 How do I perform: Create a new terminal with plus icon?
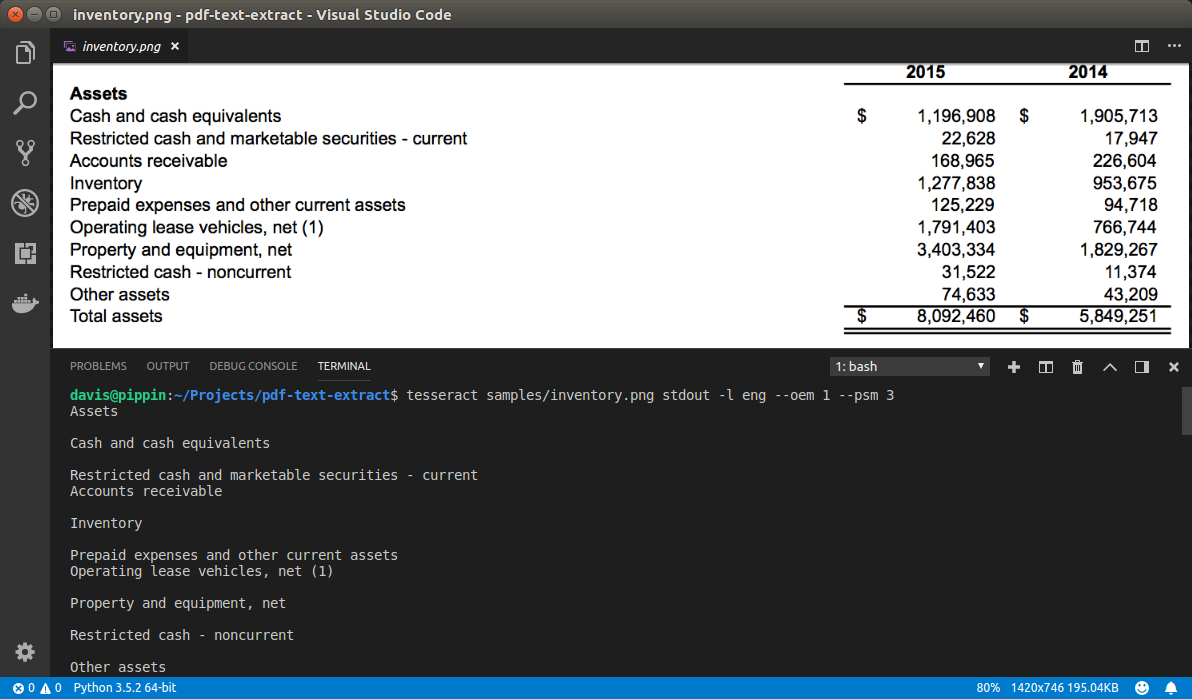(x=1013, y=367)
